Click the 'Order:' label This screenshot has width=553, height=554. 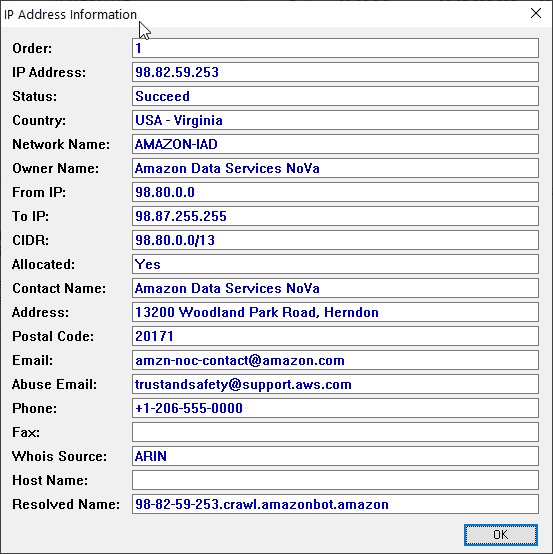[x=32, y=48]
